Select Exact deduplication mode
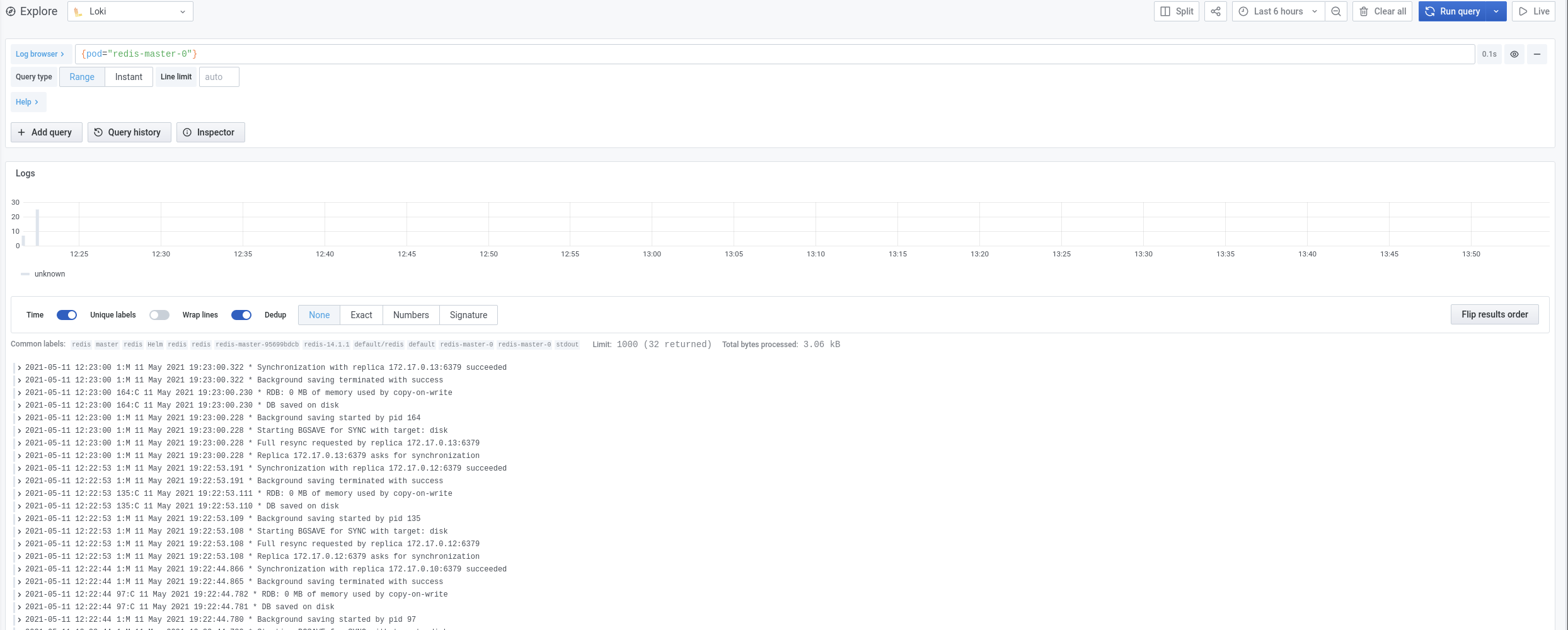This screenshot has width=1568, height=630. [360, 314]
